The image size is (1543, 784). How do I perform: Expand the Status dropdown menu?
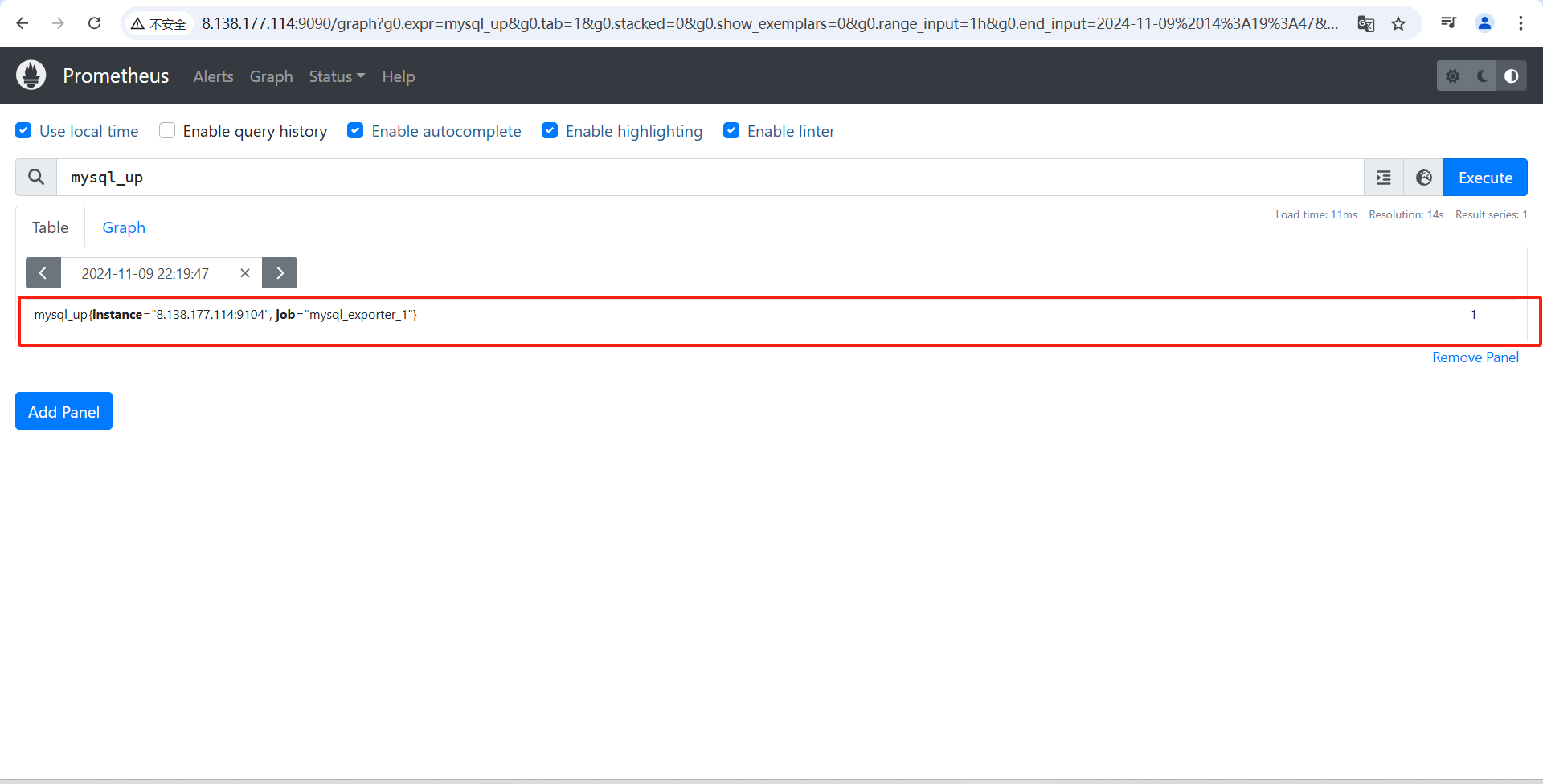(x=337, y=76)
